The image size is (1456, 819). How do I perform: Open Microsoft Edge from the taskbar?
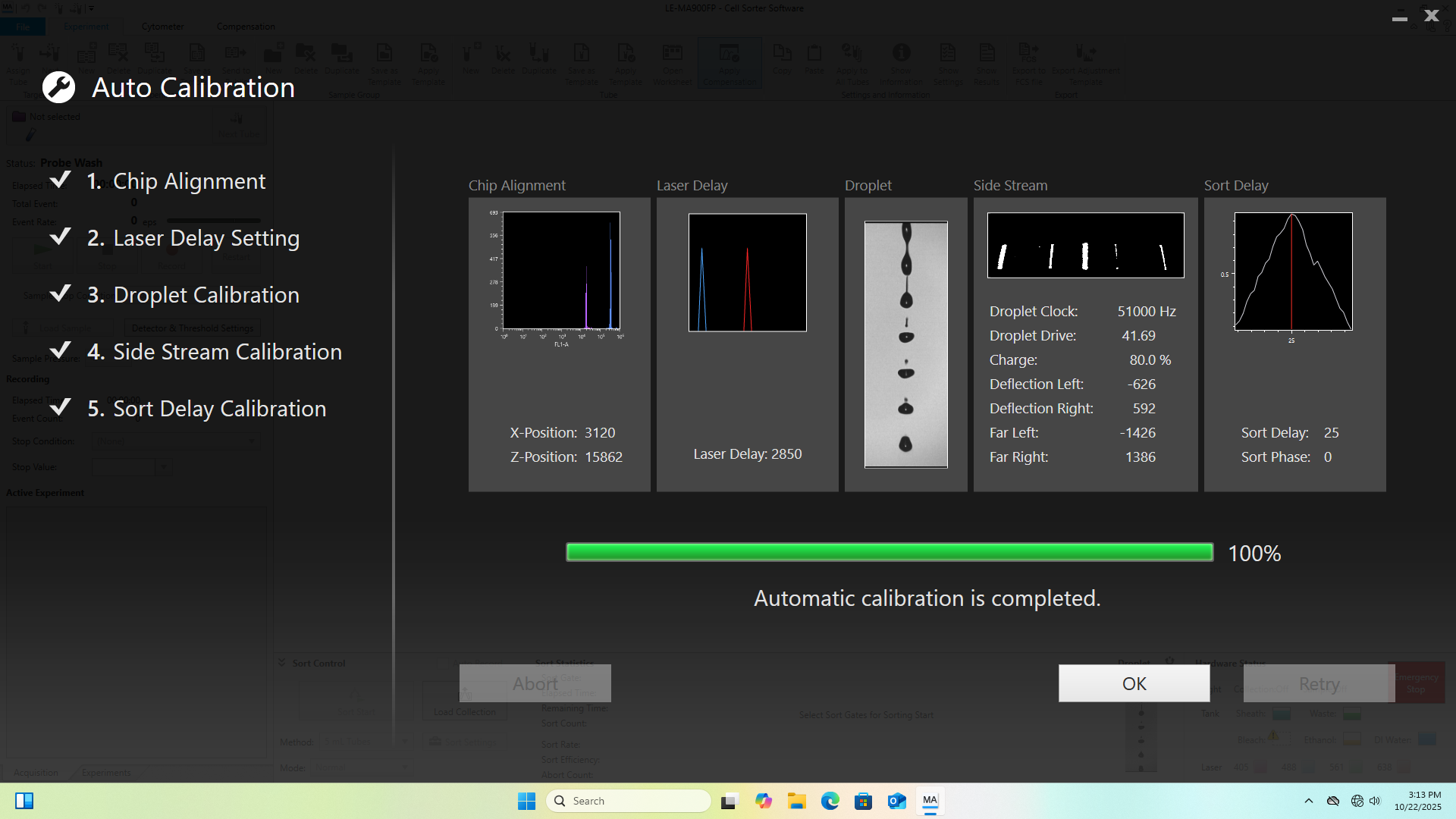tap(830, 801)
